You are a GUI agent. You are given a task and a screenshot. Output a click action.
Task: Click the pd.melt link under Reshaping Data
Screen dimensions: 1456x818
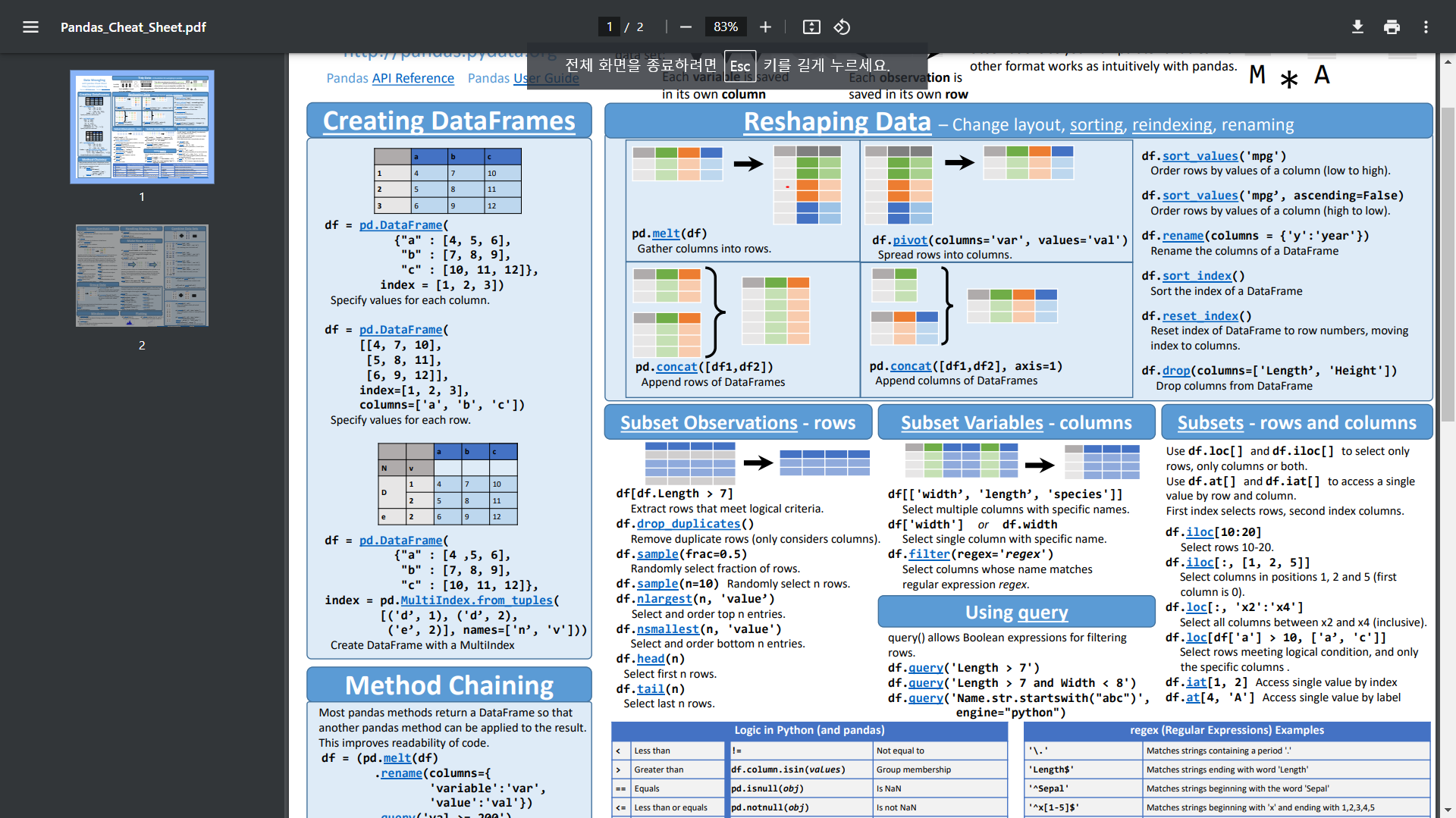(x=666, y=233)
